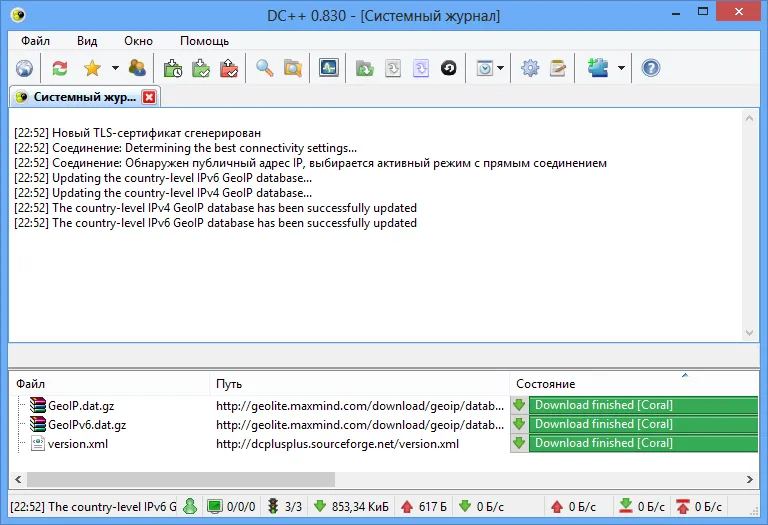This screenshot has width=768, height=525.
Task: Close the Системный журнал tab with red X
Action: 149,97
